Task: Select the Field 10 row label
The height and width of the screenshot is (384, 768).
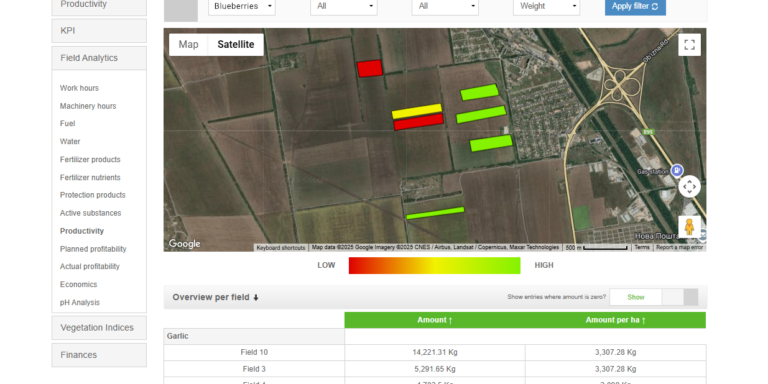Action: (254, 353)
